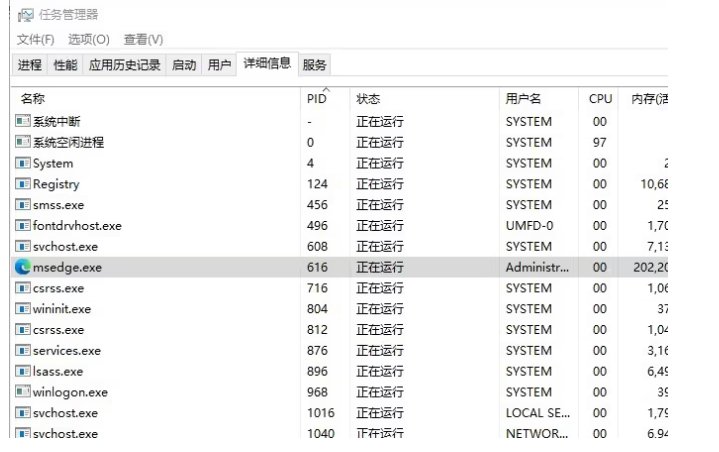Click PID value 124
Image resolution: width=719 pixels, height=452 pixels.
tap(317, 184)
